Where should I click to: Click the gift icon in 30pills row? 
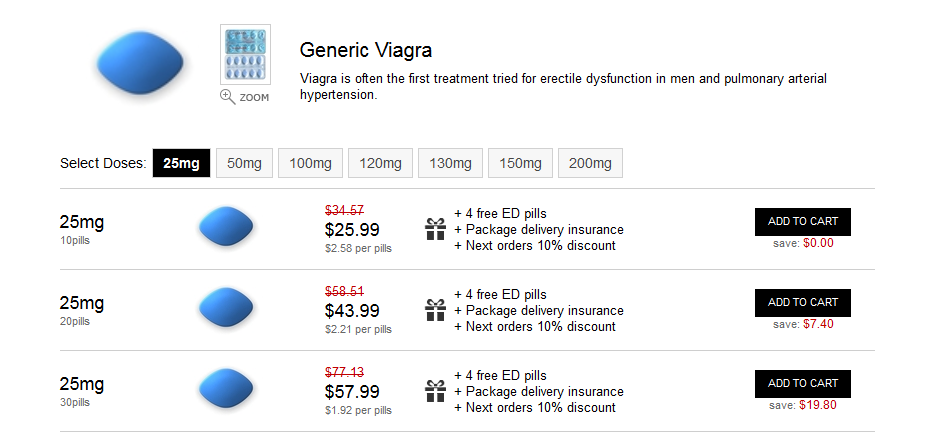(435, 391)
